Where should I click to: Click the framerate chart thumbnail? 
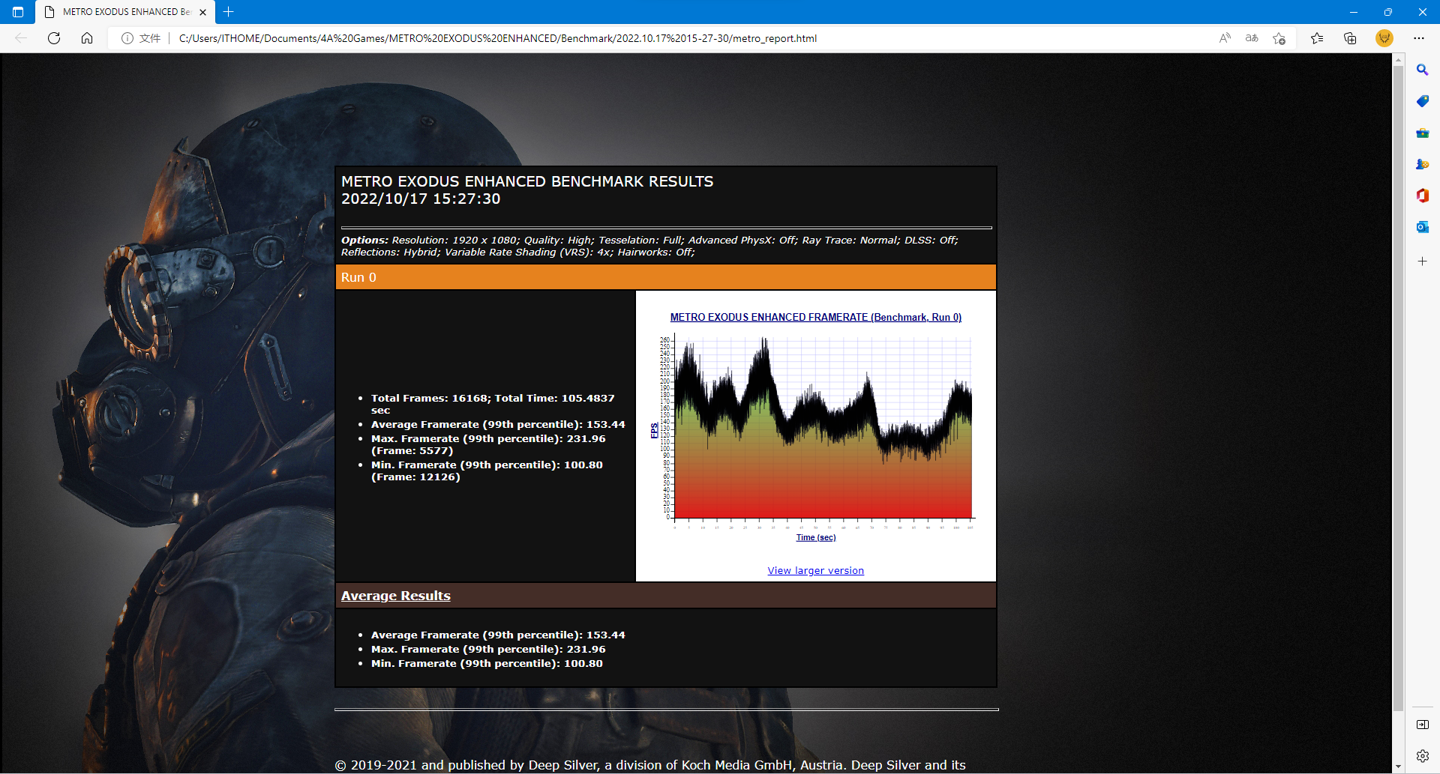(x=816, y=427)
